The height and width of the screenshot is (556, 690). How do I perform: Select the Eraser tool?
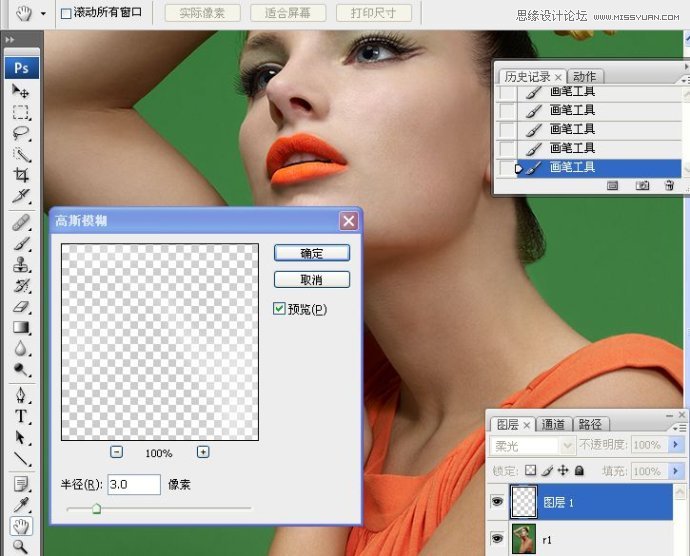coord(21,307)
